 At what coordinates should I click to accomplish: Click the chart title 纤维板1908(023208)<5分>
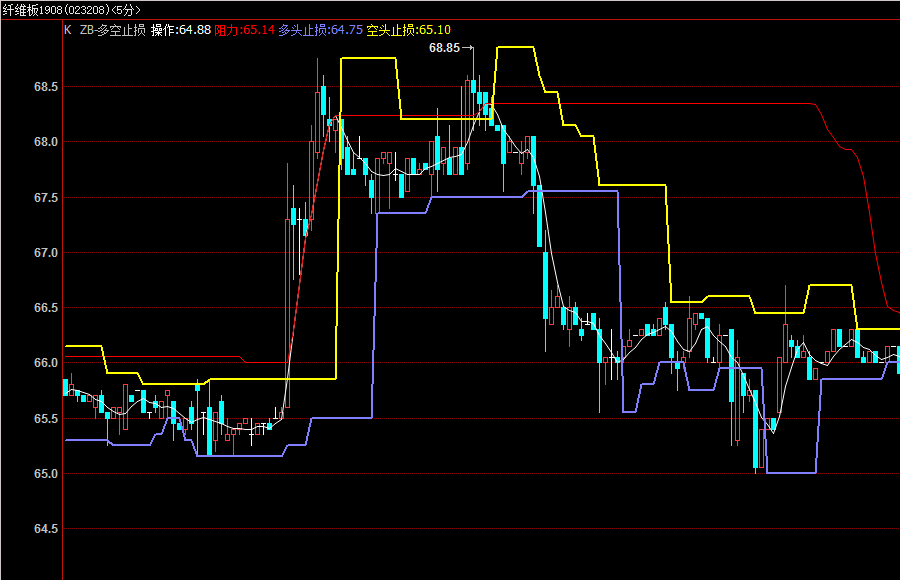pyautogui.click(x=71, y=10)
